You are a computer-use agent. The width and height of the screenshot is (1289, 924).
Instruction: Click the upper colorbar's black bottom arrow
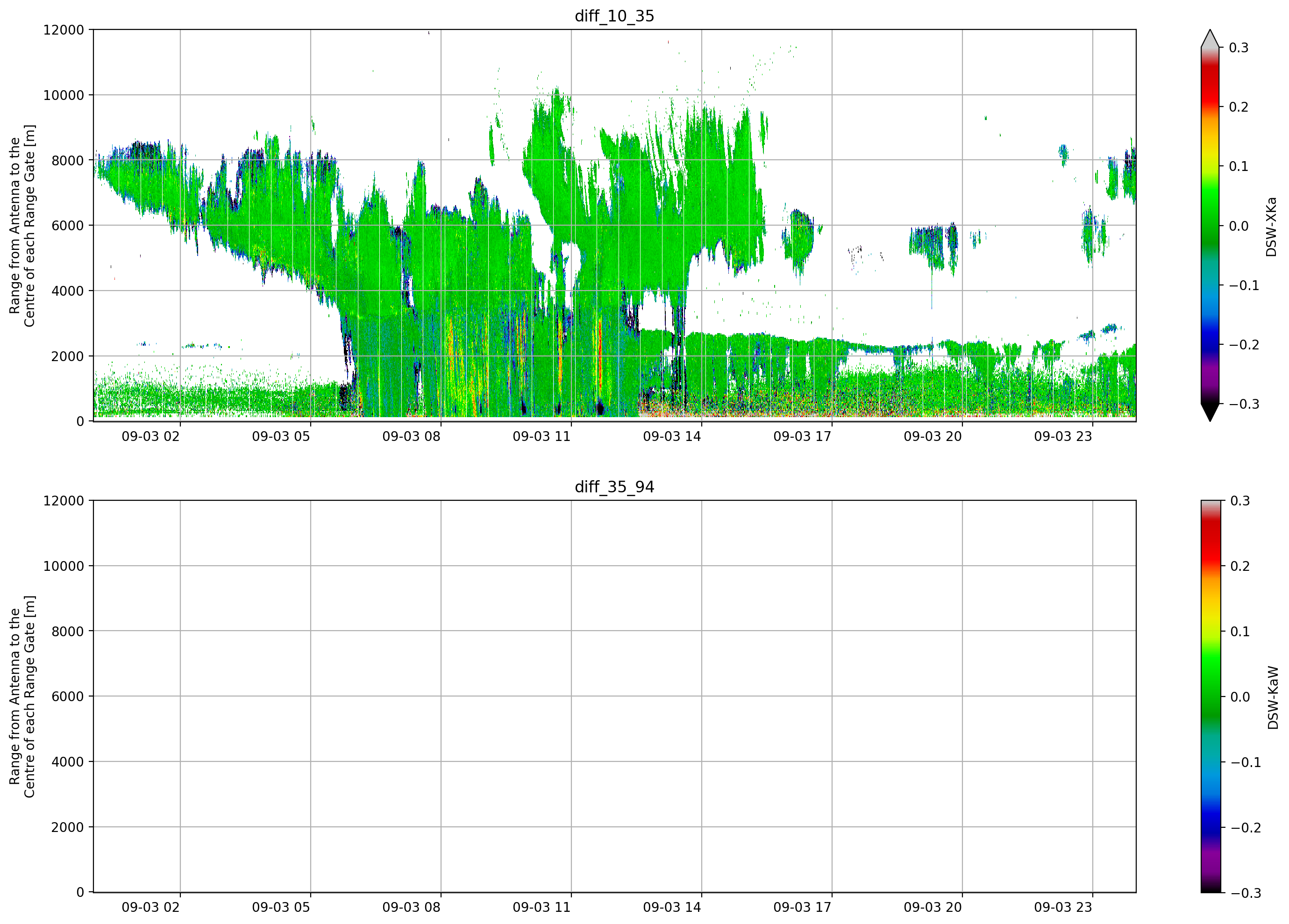pos(1210,412)
